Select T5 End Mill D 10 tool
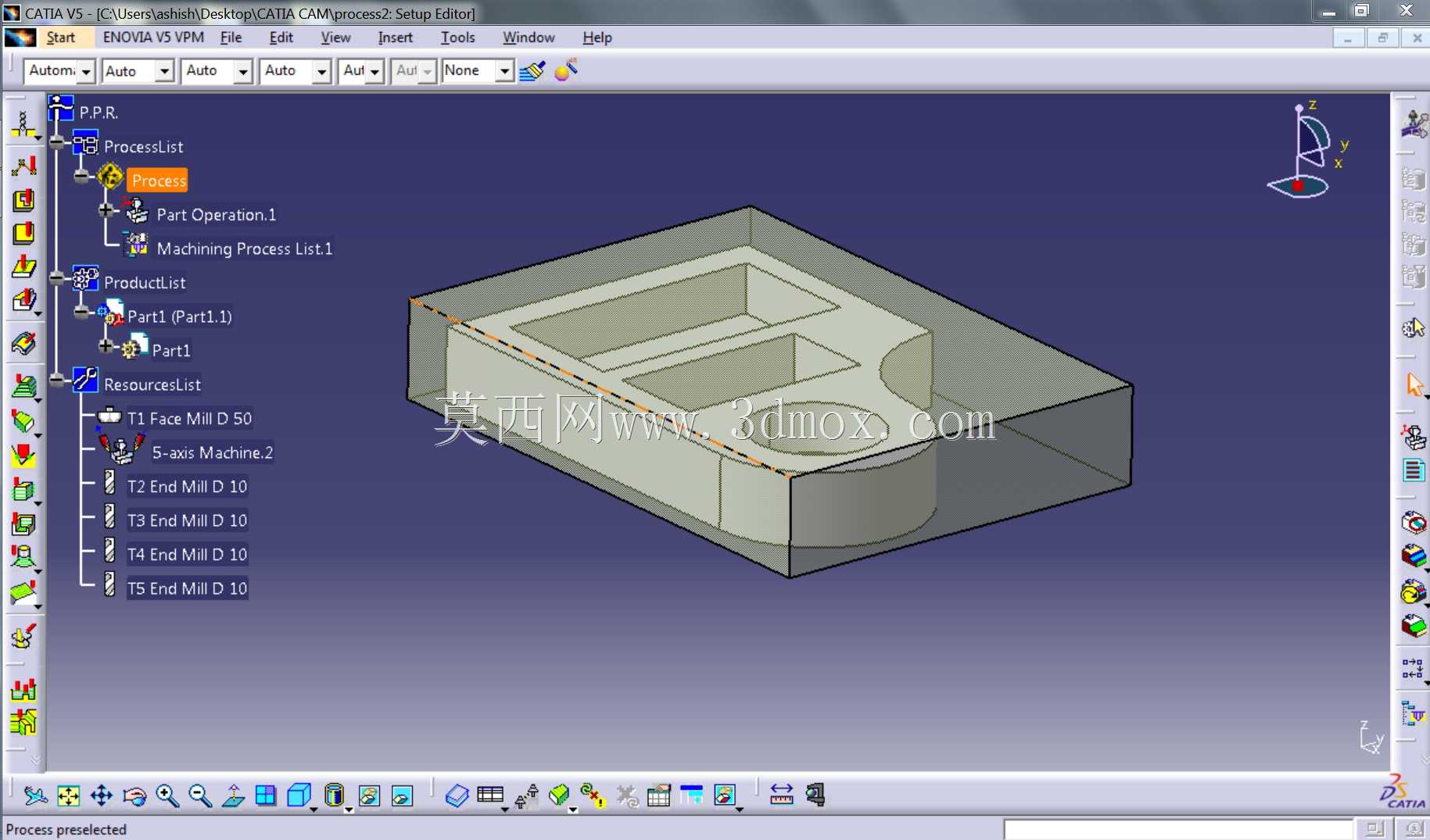 pos(187,588)
